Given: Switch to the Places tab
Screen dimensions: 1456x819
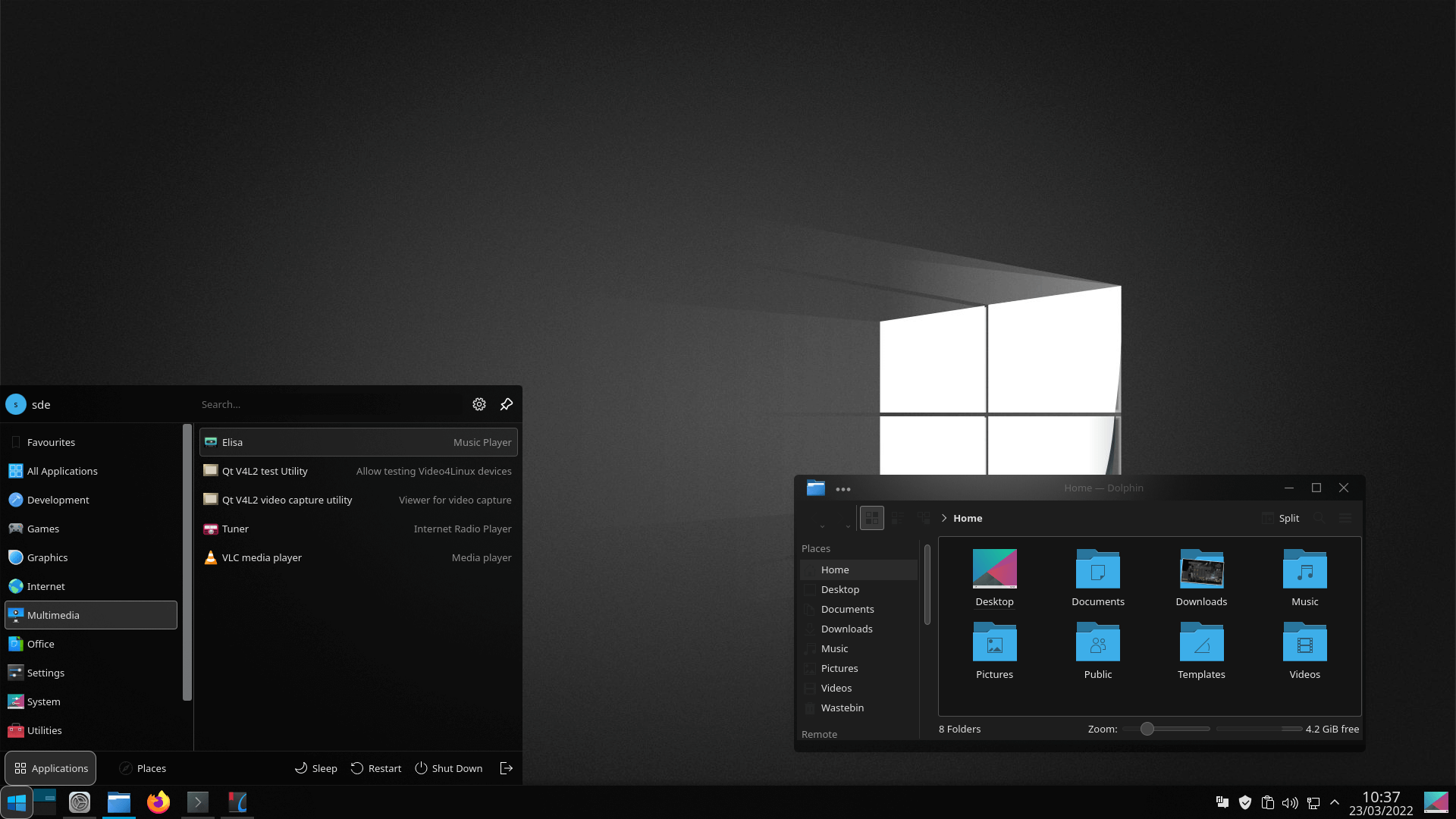Looking at the screenshot, I should tap(143, 768).
